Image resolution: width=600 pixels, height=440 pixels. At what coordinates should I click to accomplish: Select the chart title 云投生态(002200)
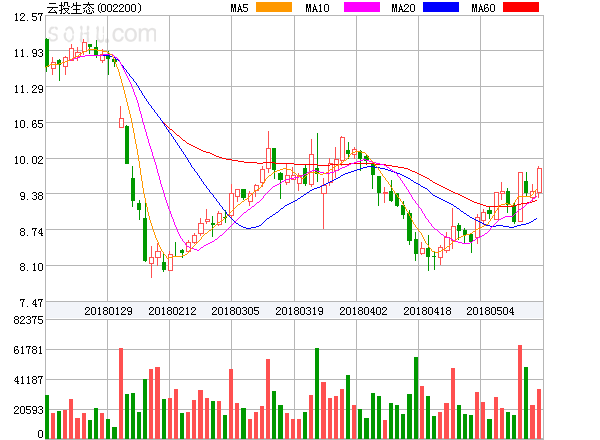94,8
